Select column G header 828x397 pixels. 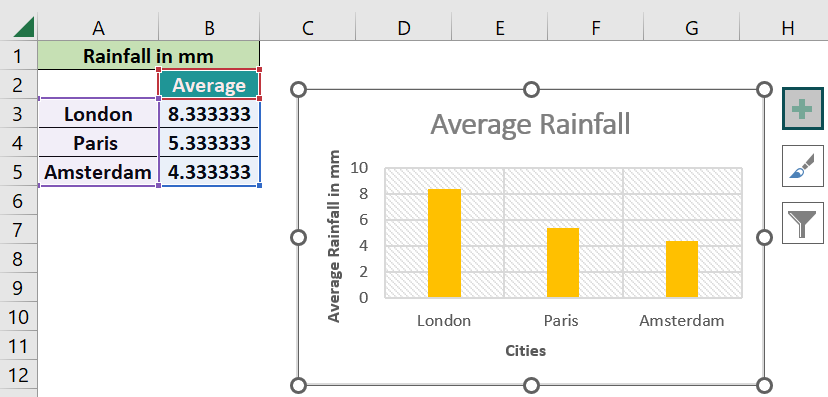692,28
